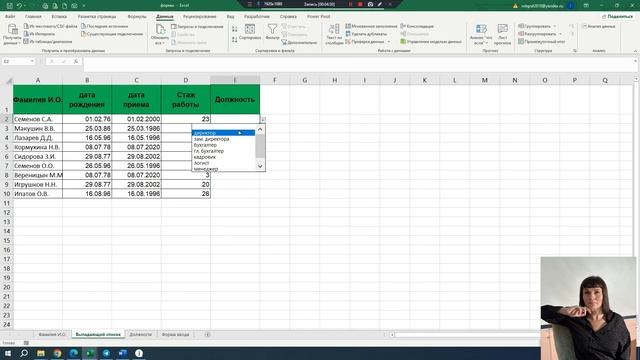Open Дополнительно advanced filter option
This screenshot has height=360, width=640.
(299, 42)
